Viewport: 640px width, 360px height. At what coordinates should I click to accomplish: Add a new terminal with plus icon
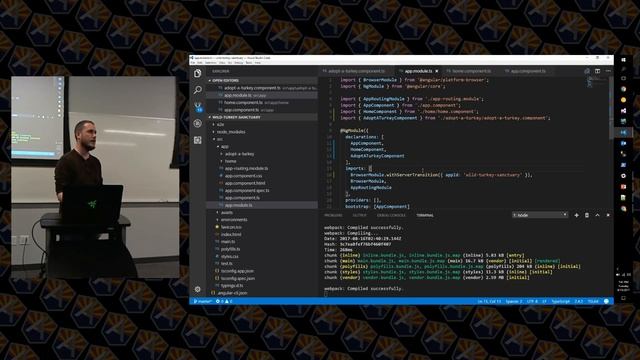coord(576,215)
